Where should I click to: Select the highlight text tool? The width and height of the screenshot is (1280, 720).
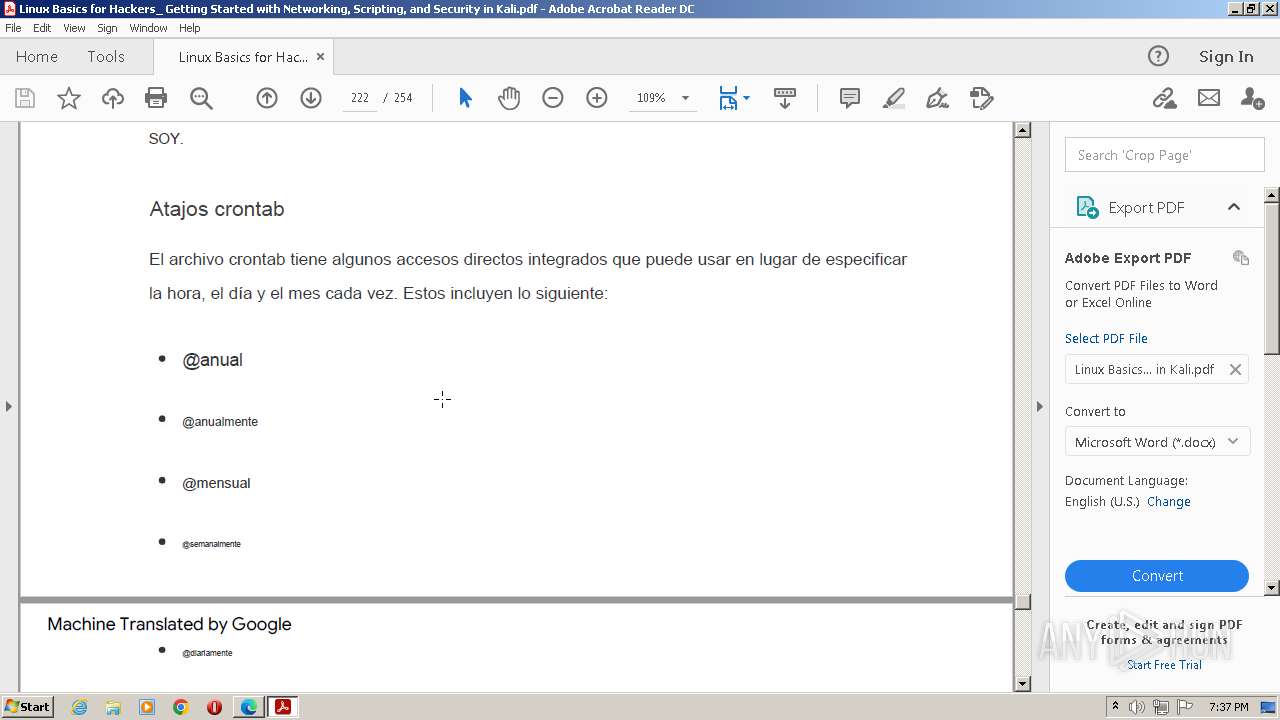[894, 98]
